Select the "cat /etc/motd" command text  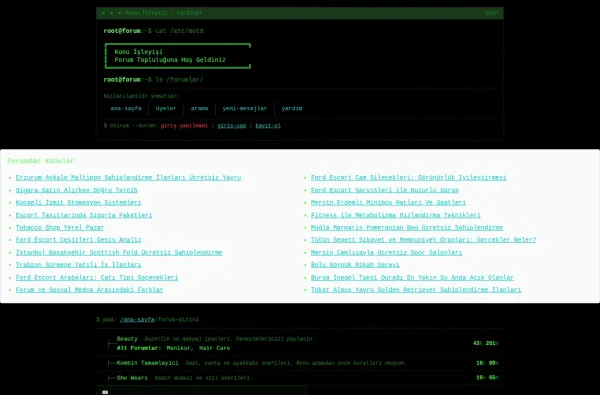pos(179,31)
